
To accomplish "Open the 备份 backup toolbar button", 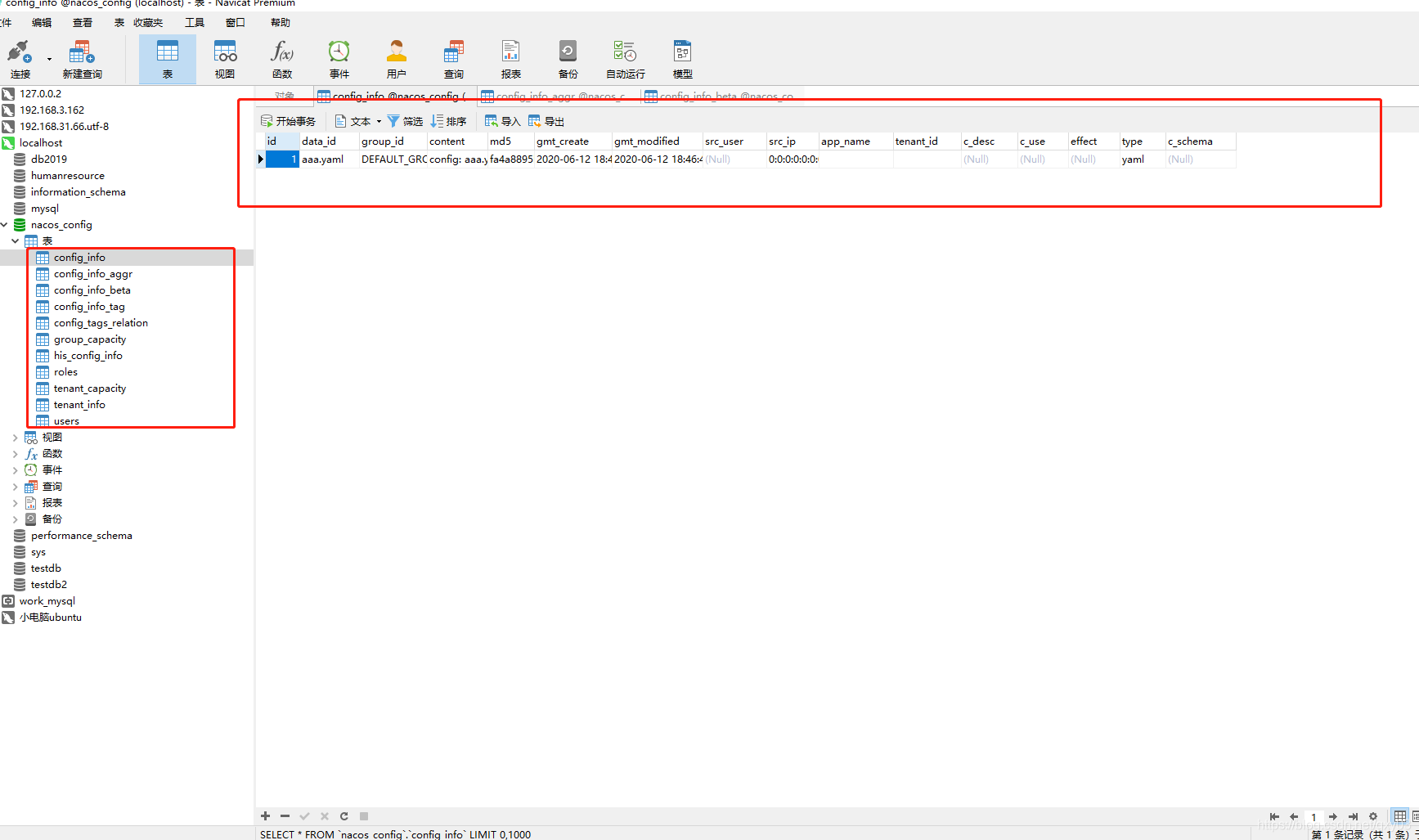I will 568,60.
